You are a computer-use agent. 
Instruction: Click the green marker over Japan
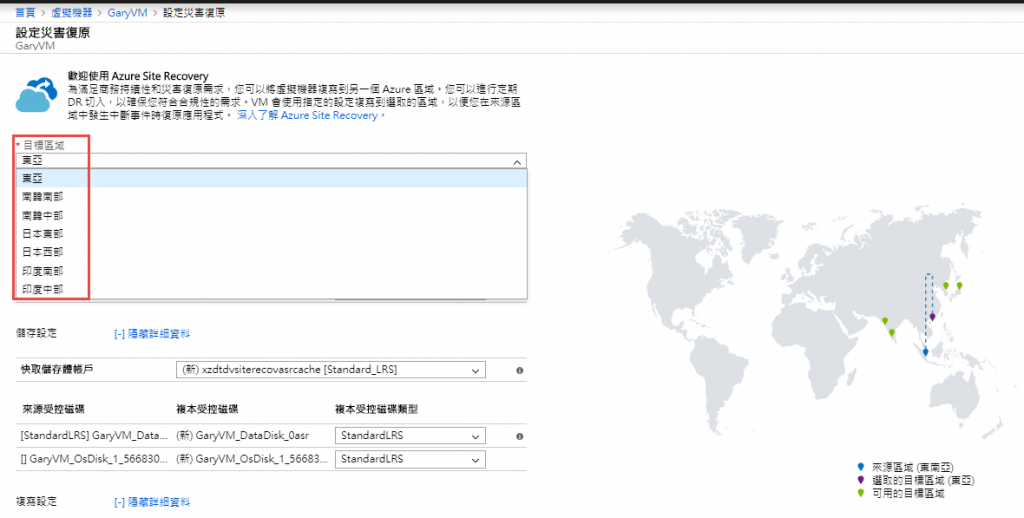959,285
